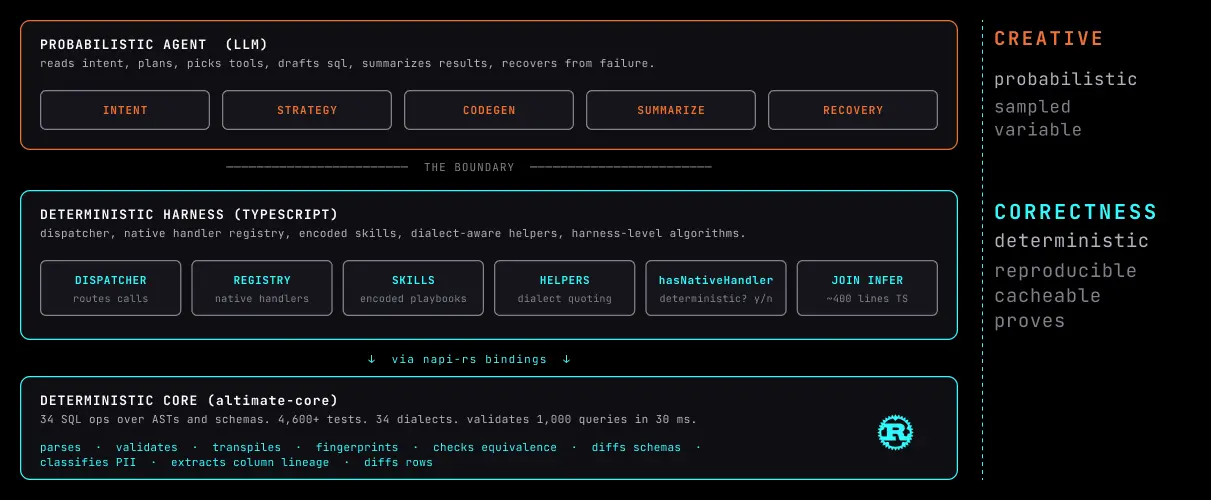This screenshot has width=1211, height=500.
Task: Click the DETERMINISTIC HARNESS (TYPESCRIPT) title
Action: tap(189, 215)
